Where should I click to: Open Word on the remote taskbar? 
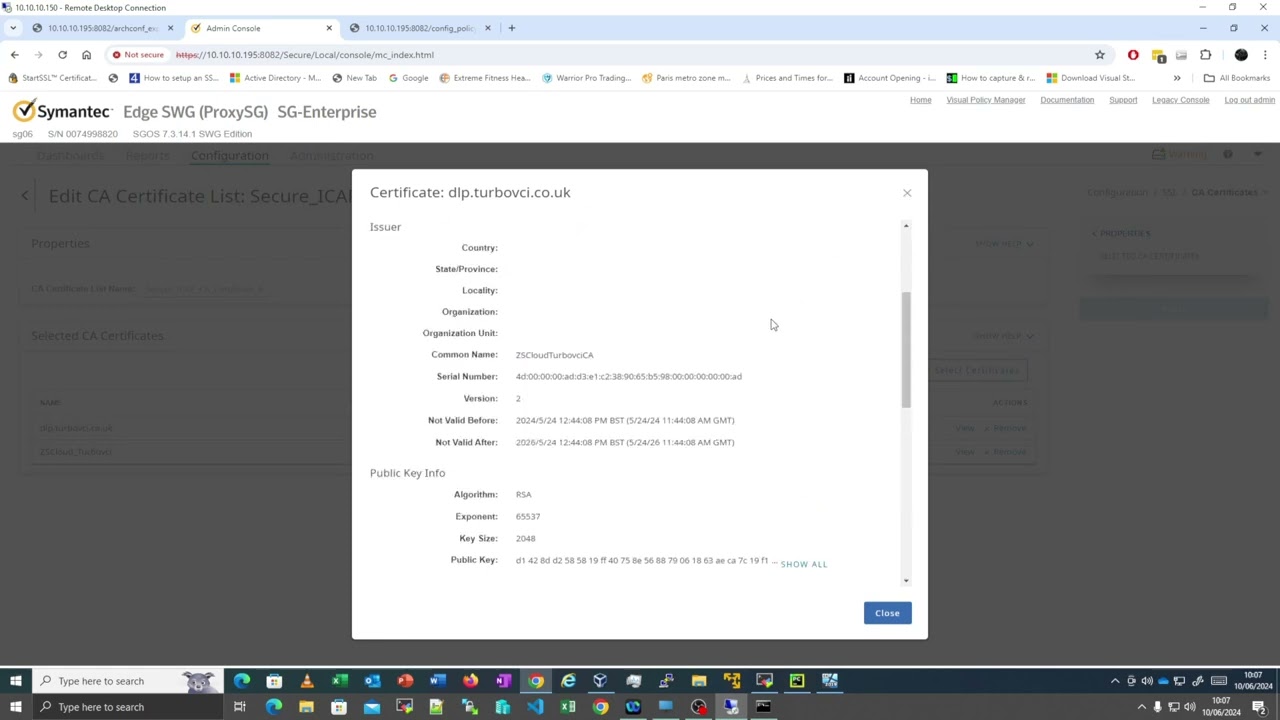pos(437,681)
